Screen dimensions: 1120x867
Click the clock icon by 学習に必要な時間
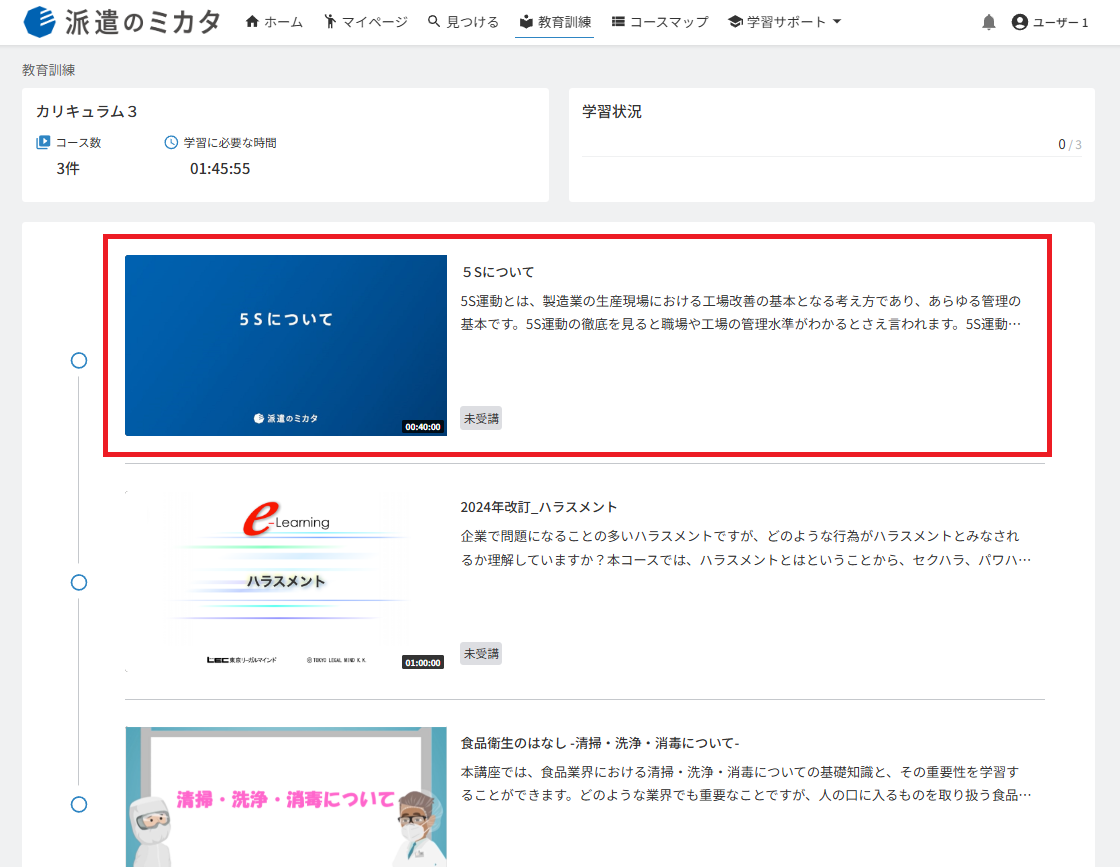(x=171, y=142)
